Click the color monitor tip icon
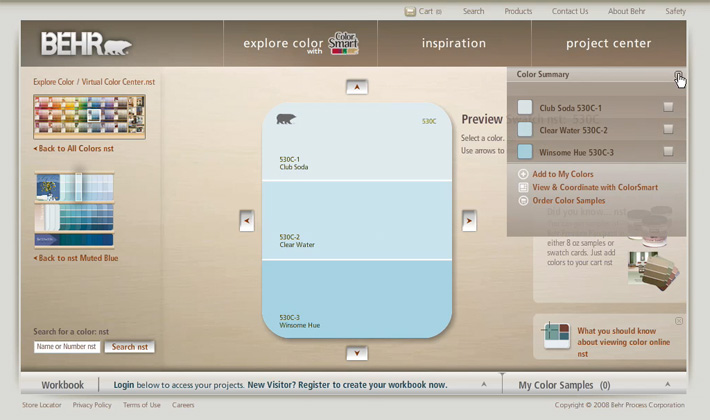Screen dimensions: 710x420 pyautogui.click(x=556, y=335)
